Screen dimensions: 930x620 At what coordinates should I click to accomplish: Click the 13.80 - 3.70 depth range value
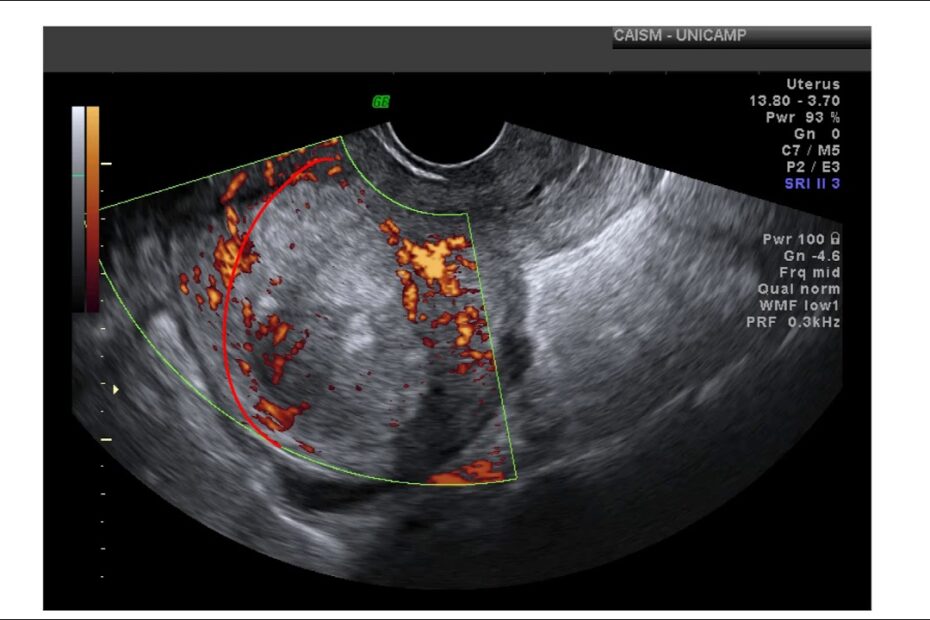pos(794,101)
